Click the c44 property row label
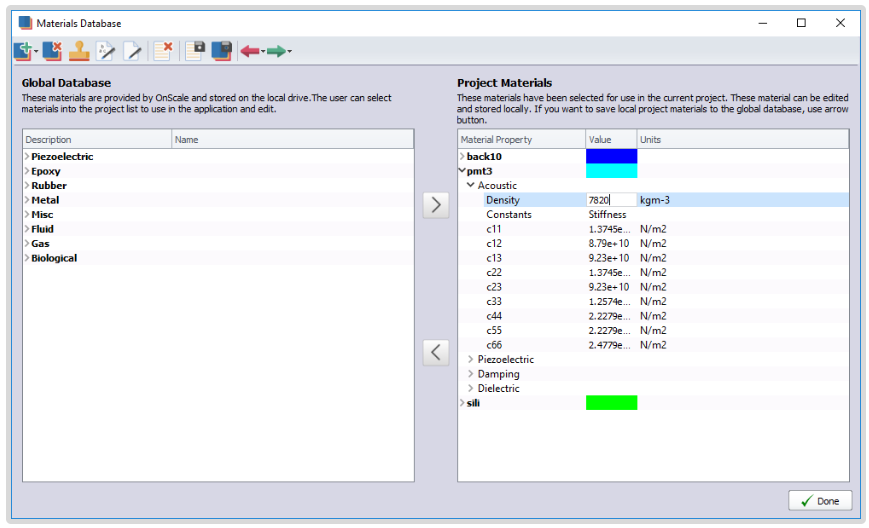The image size is (869, 528). click(x=494, y=316)
